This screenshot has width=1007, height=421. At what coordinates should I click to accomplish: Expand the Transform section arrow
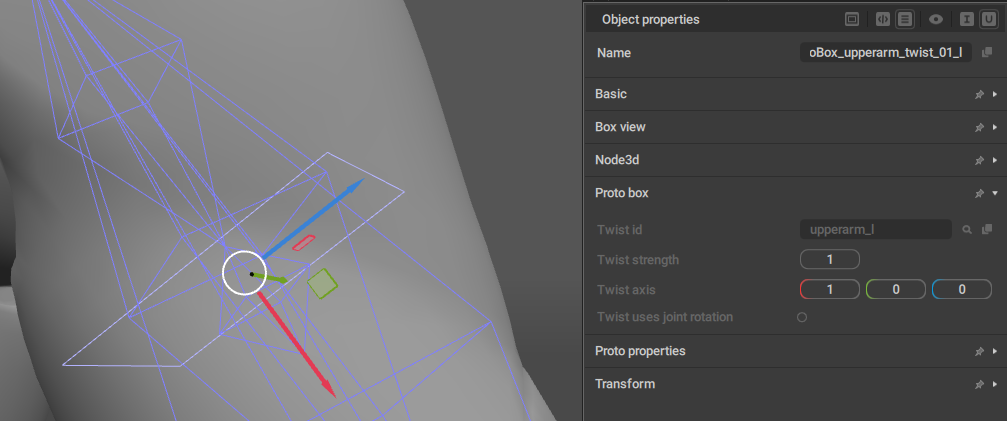(995, 384)
